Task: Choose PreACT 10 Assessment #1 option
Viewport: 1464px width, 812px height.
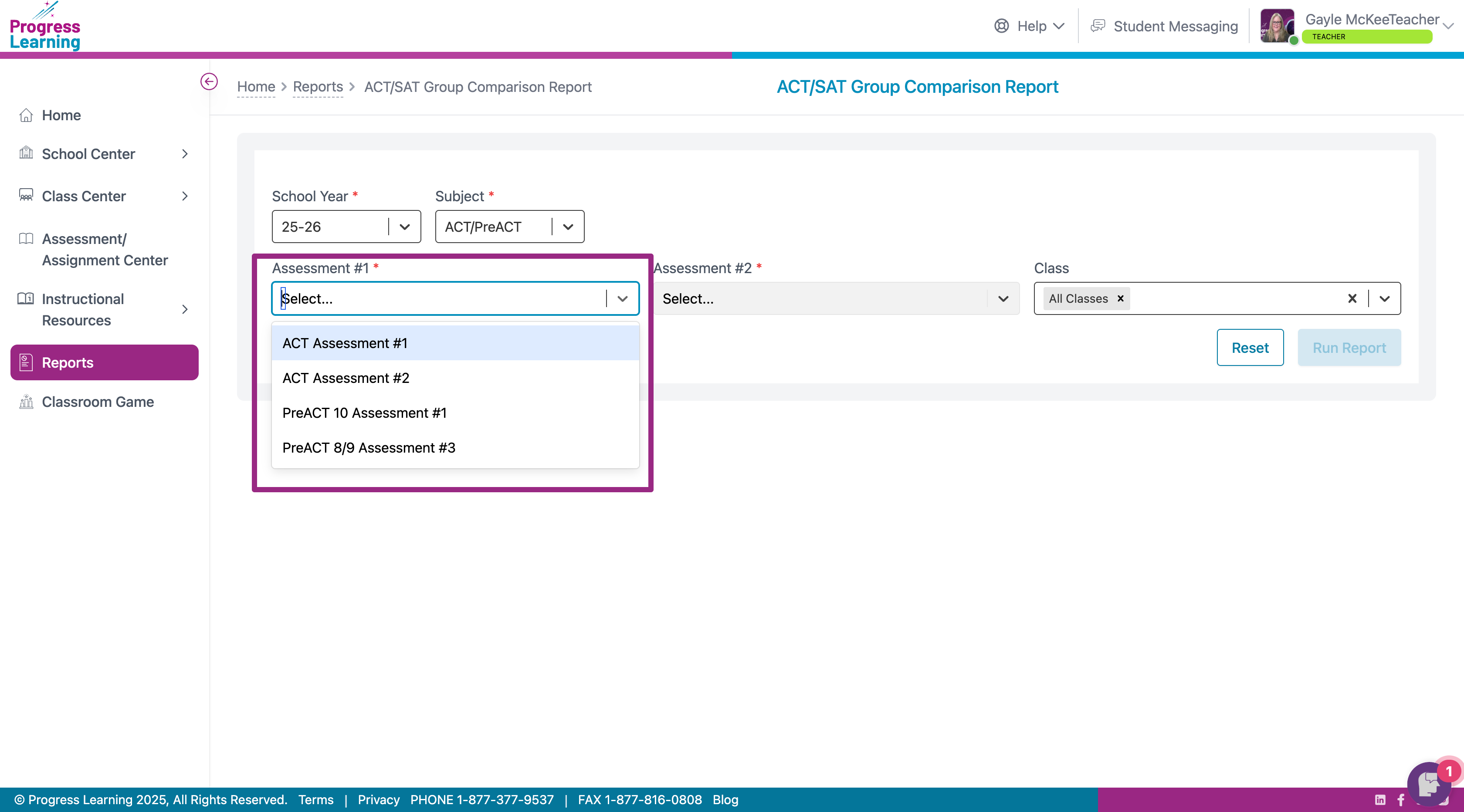Action: [x=364, y=413]
